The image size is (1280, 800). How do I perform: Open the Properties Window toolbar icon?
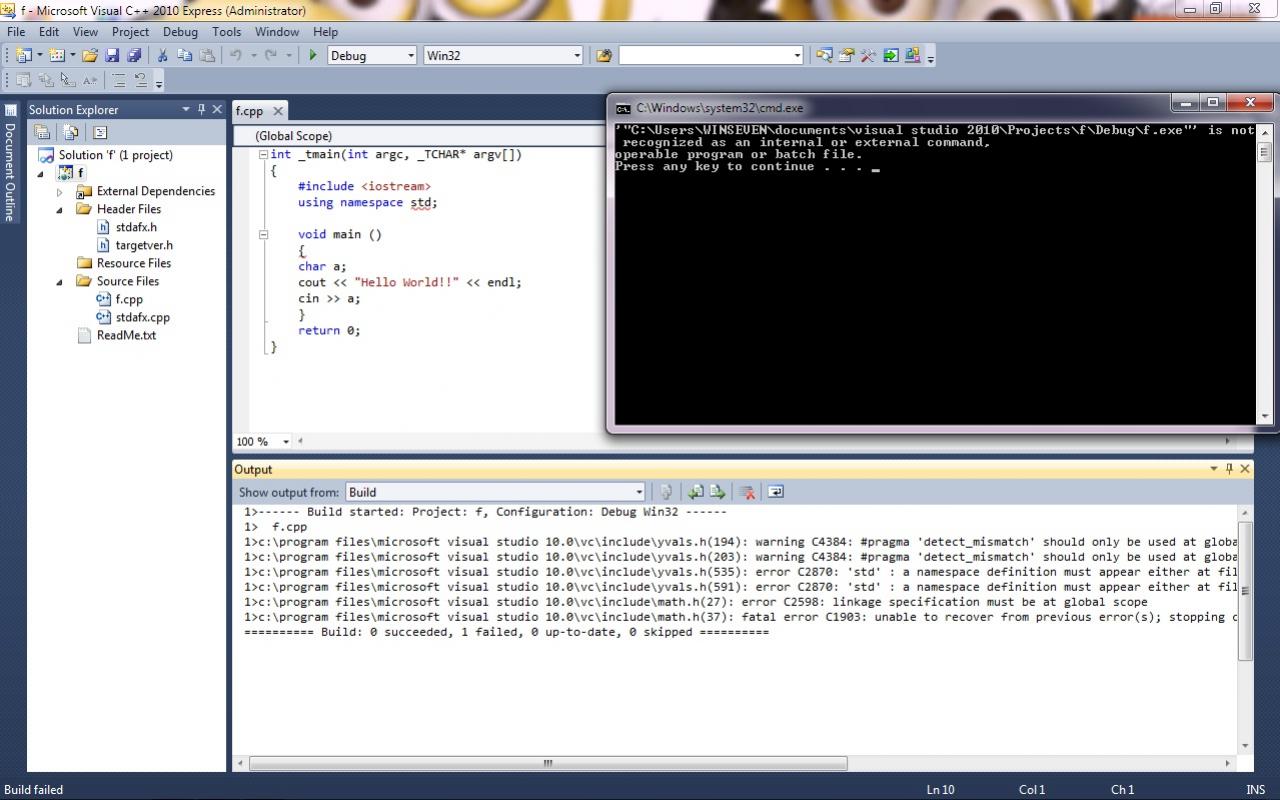(x=846, y=56)
